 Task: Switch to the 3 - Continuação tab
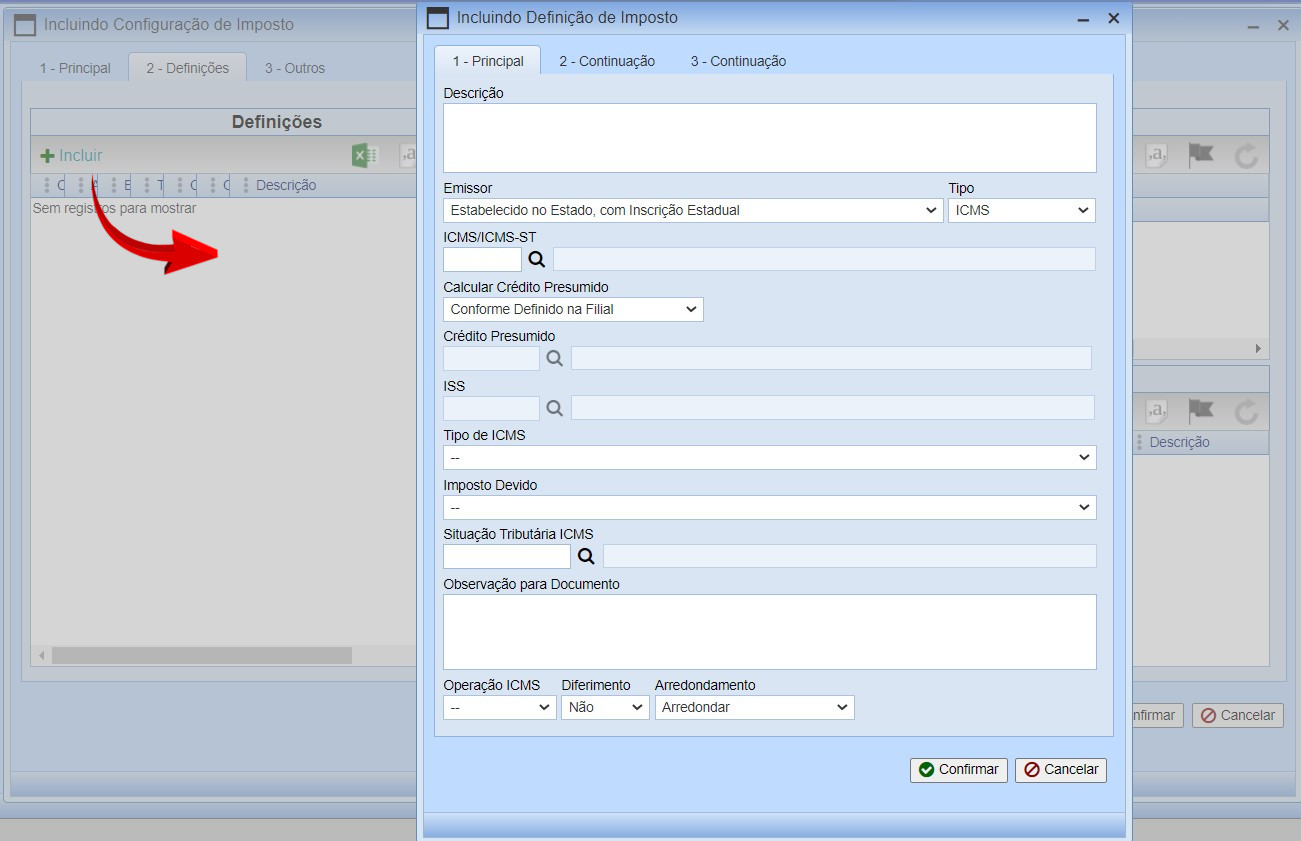tap(738, 61)
